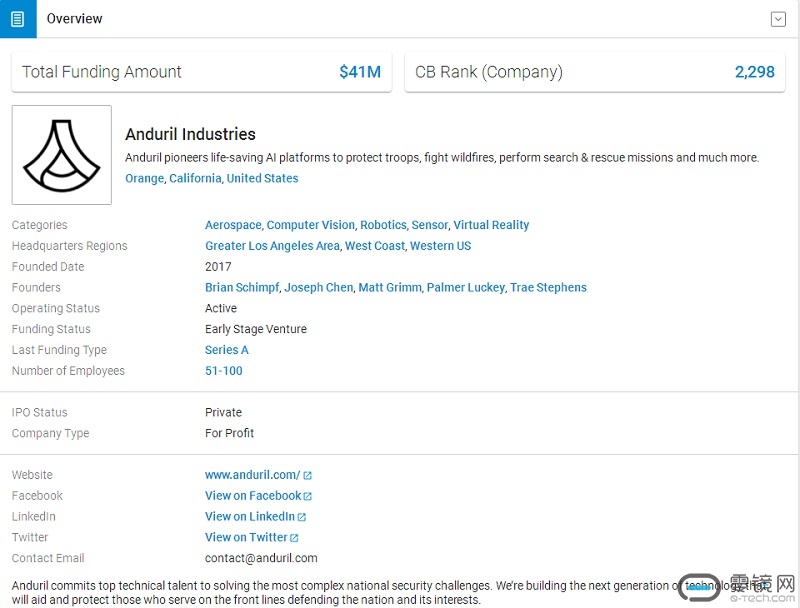
Task: Select the Aerospace category link
Action: pyautogui.click(x=233, y=225)
